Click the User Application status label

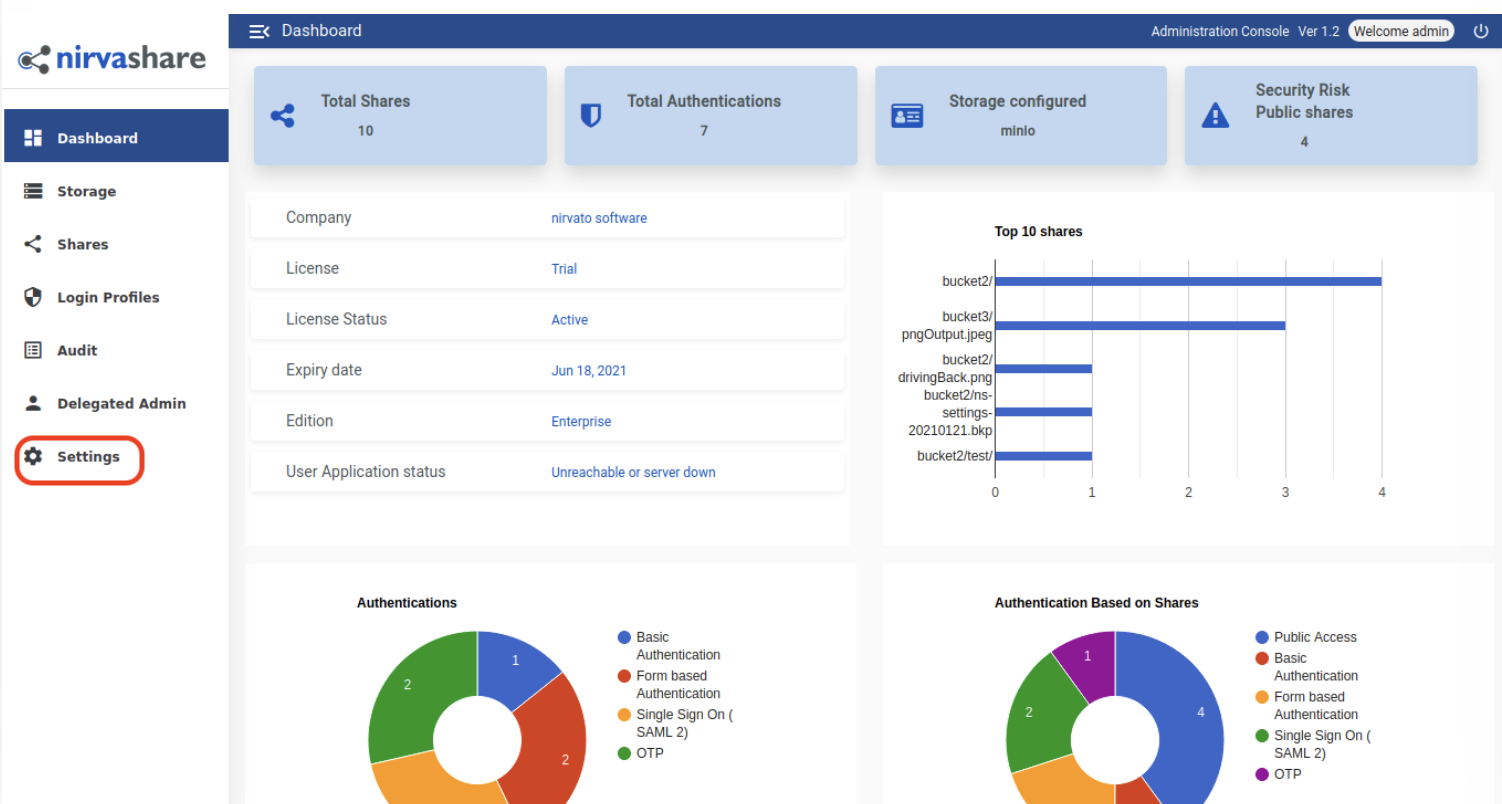366,472
